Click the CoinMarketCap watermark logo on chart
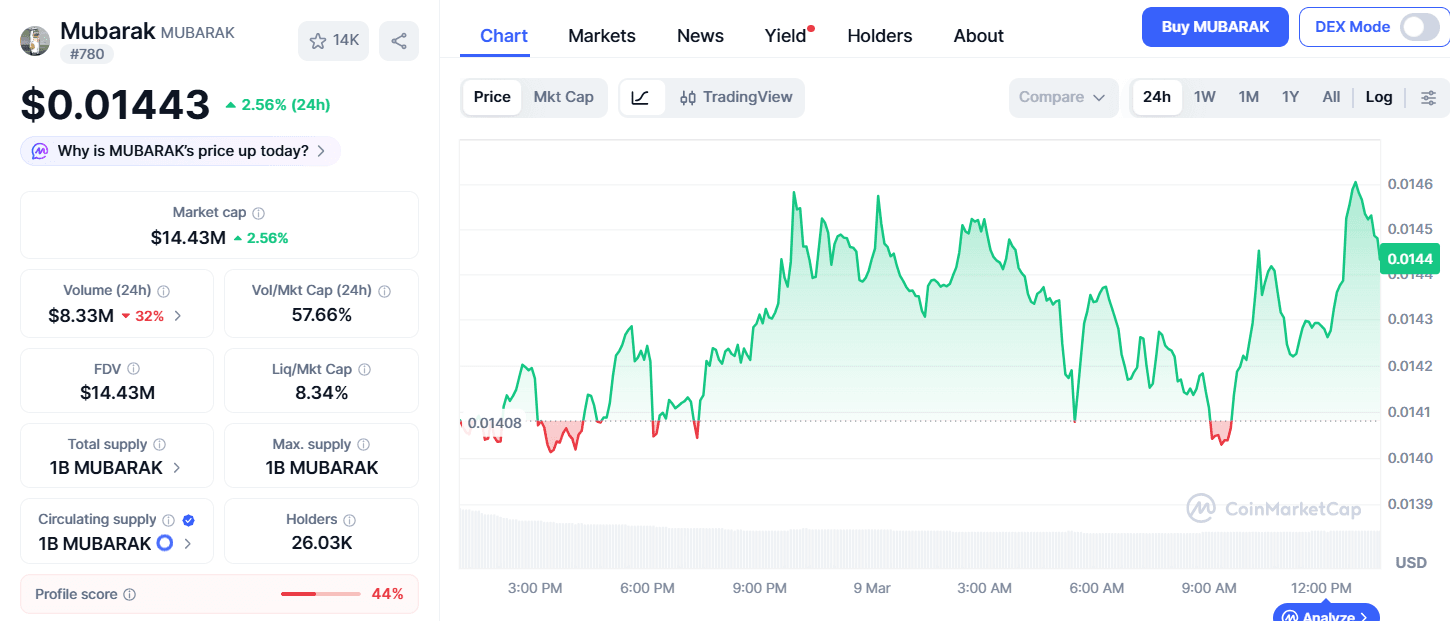Screen dimensions: 1450x621 tap(1272, 509)
